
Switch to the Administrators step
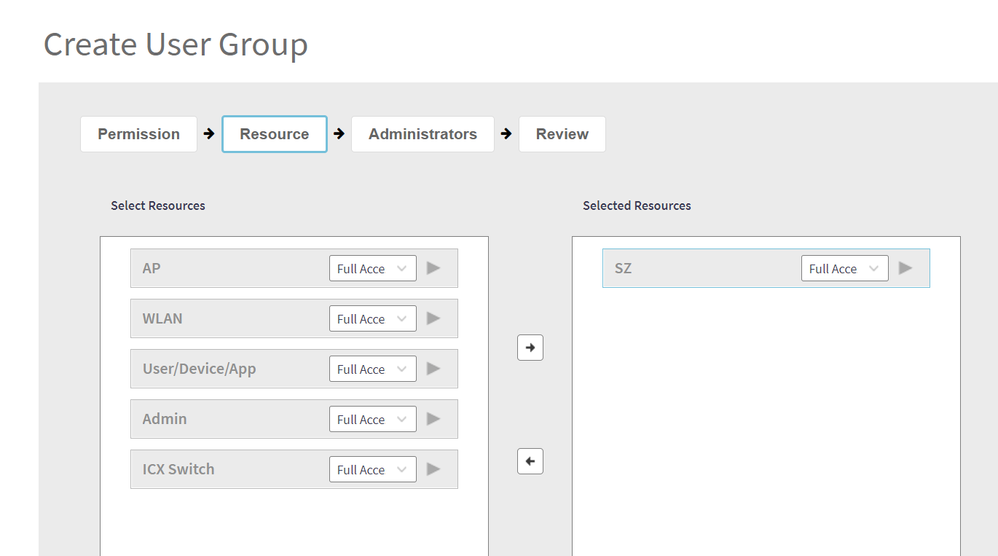(422, 134)
